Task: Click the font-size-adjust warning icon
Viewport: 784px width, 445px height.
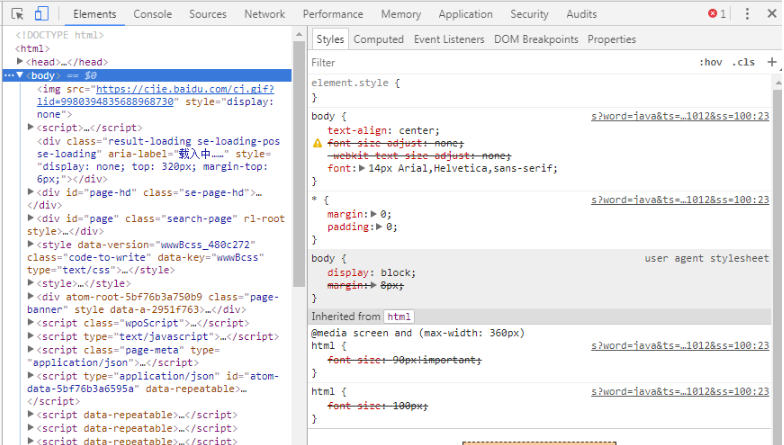Action: point(317,144)
